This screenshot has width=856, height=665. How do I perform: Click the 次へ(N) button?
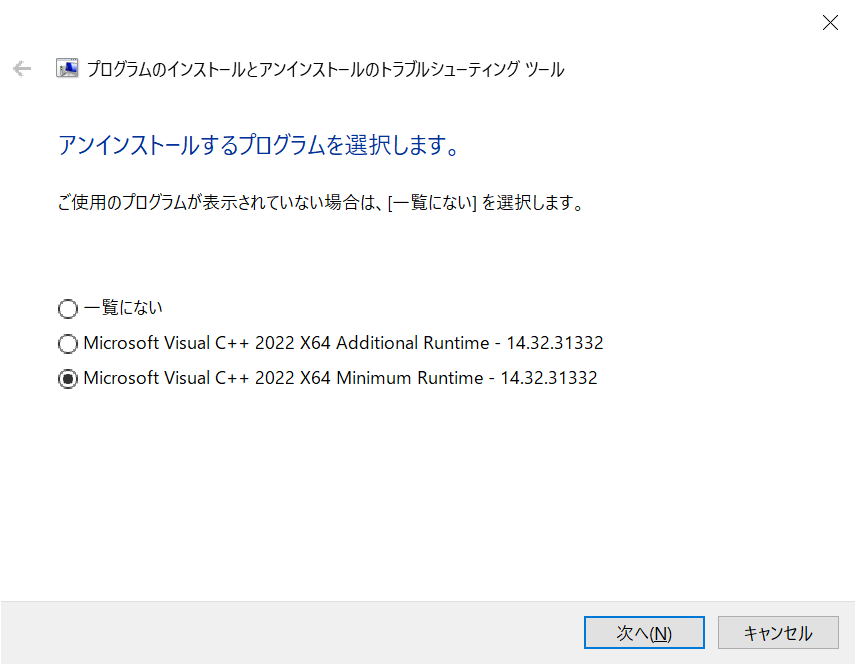pyautogui.click(x=644, y=633)
